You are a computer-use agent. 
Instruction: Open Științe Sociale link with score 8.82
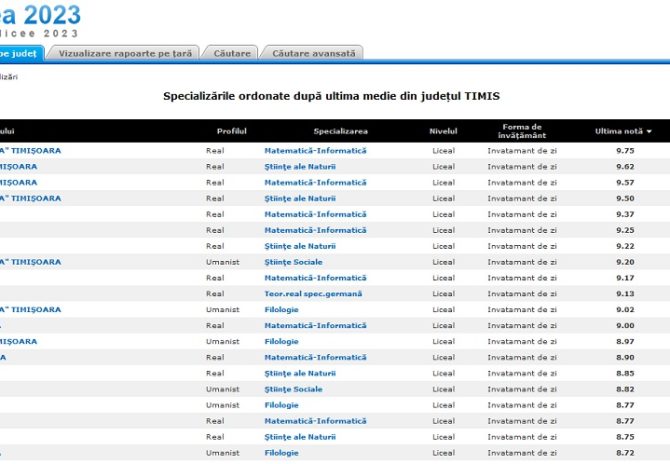pos(293,389)
